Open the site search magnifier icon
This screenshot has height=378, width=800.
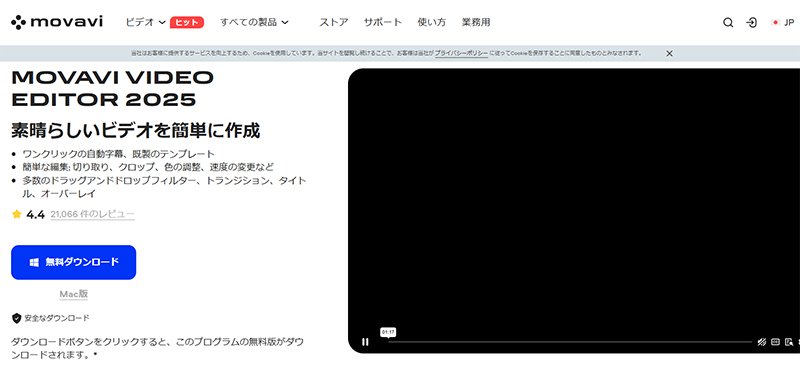[x=728, y=22]
